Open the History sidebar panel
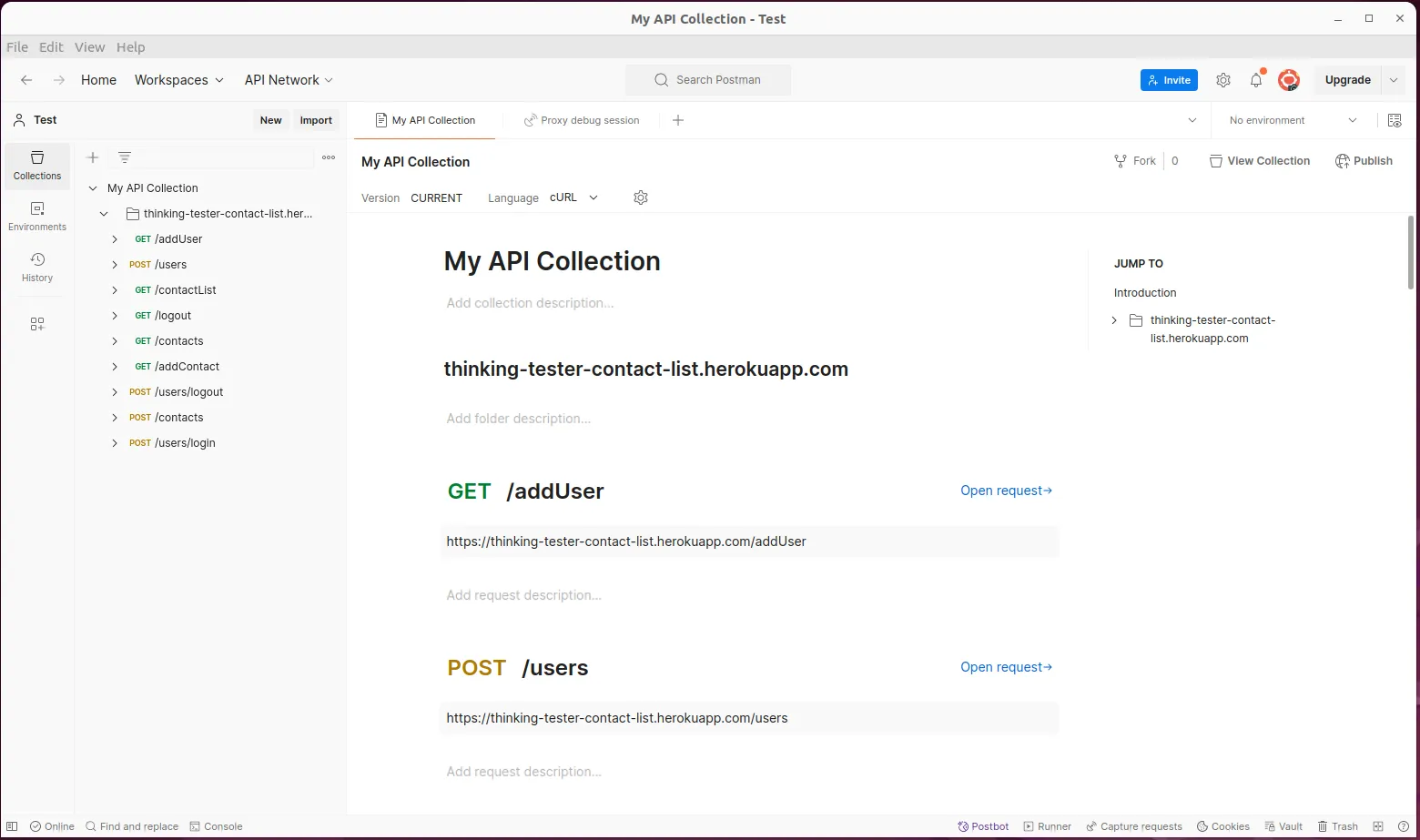 [x=37, y=268]
